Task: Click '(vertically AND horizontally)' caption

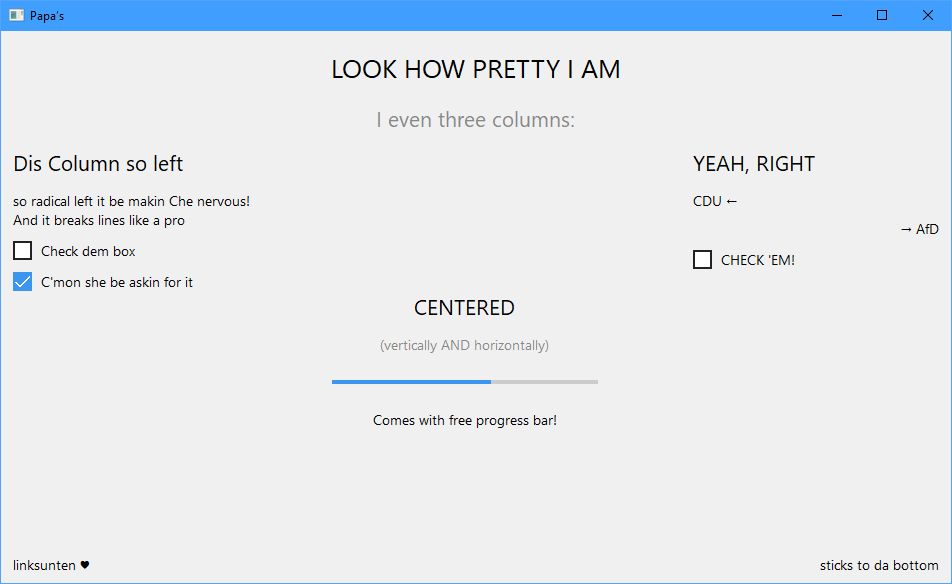Action: click(x=464, y=345)
